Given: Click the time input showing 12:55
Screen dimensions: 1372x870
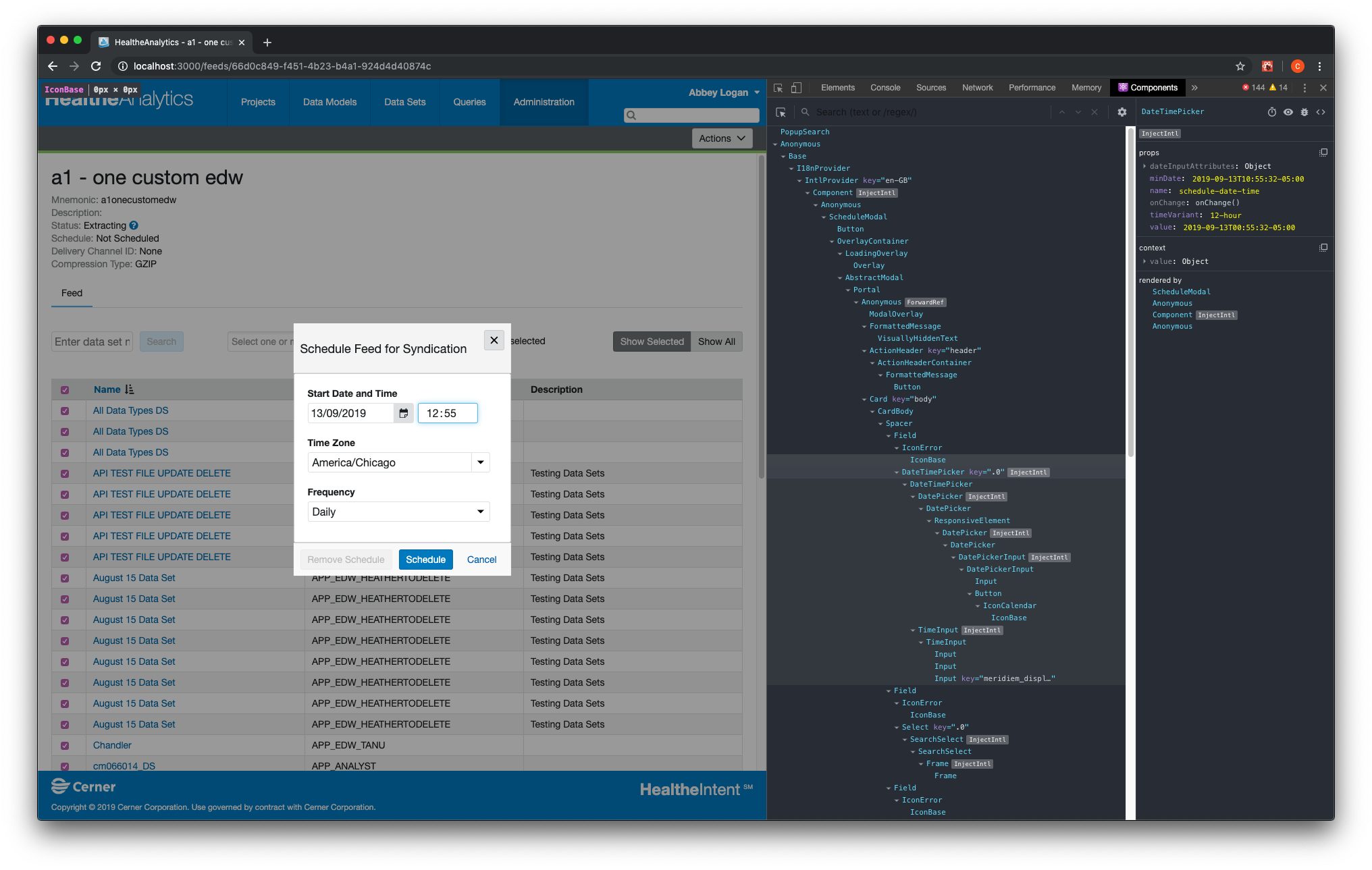Looking at the screenshot, I should click(447, 413).
